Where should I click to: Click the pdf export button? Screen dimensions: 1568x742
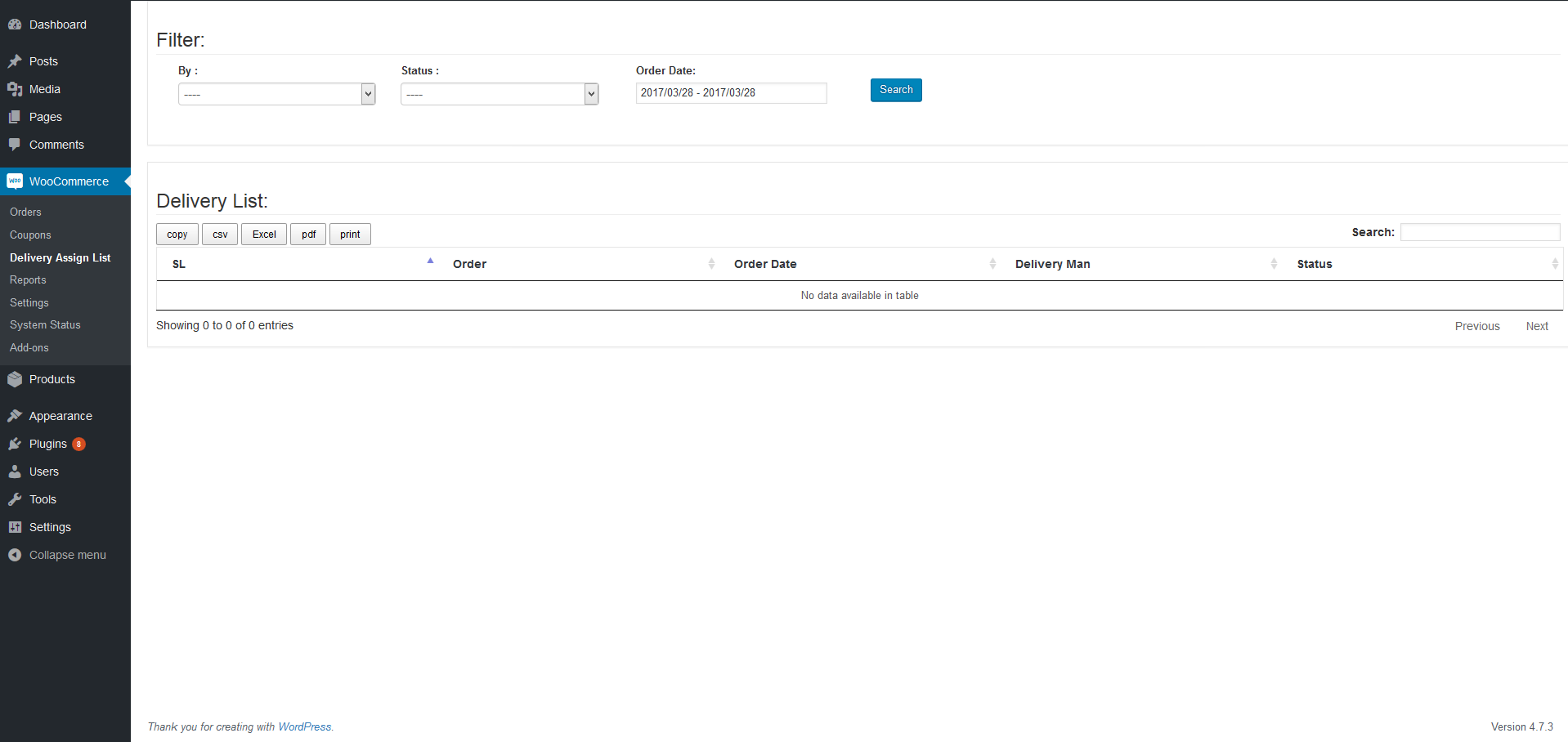[x=308, y=235]
